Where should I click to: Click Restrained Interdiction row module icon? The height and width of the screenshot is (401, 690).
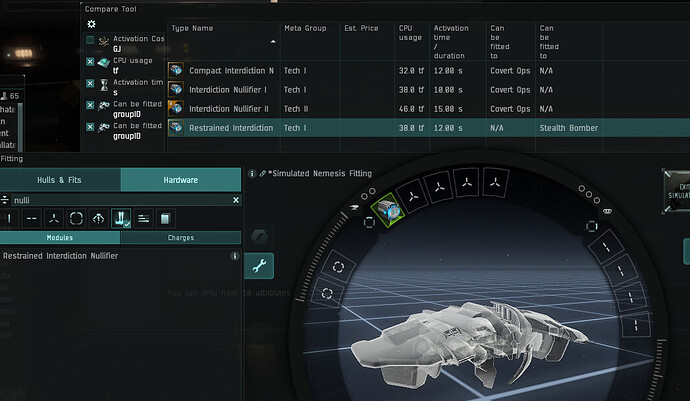pos(176,128)
